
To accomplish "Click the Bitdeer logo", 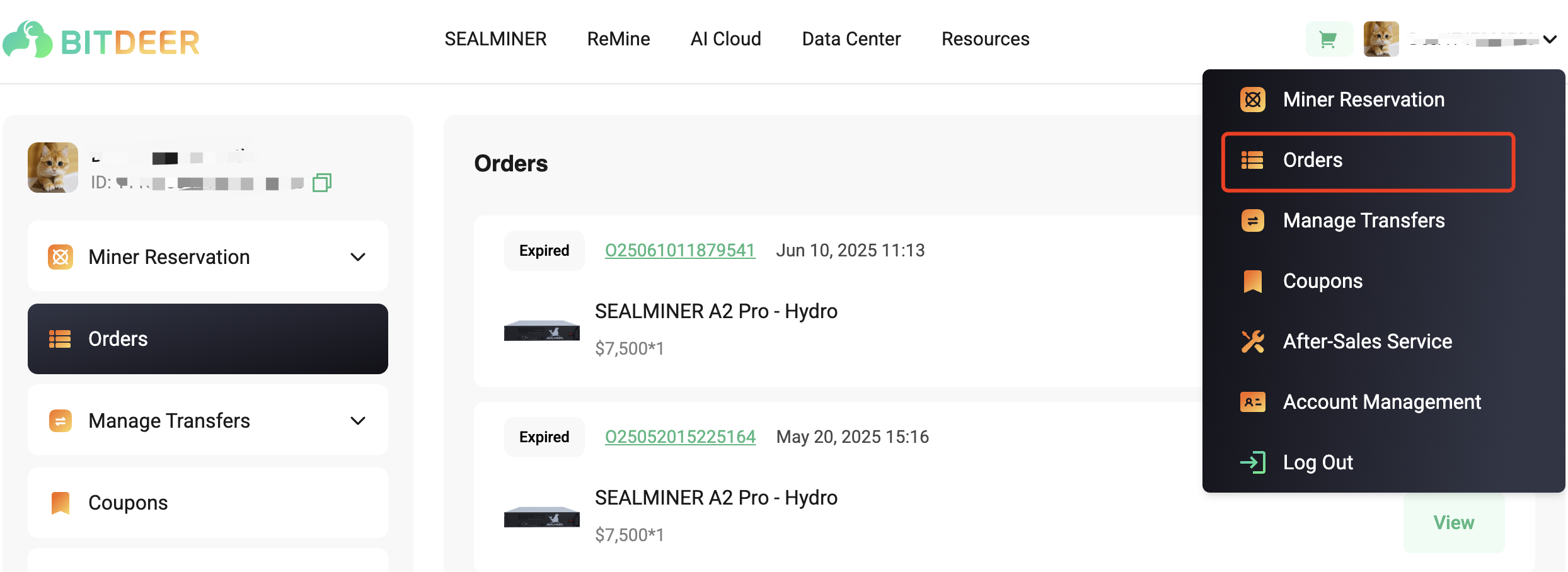I will (101, 40).
